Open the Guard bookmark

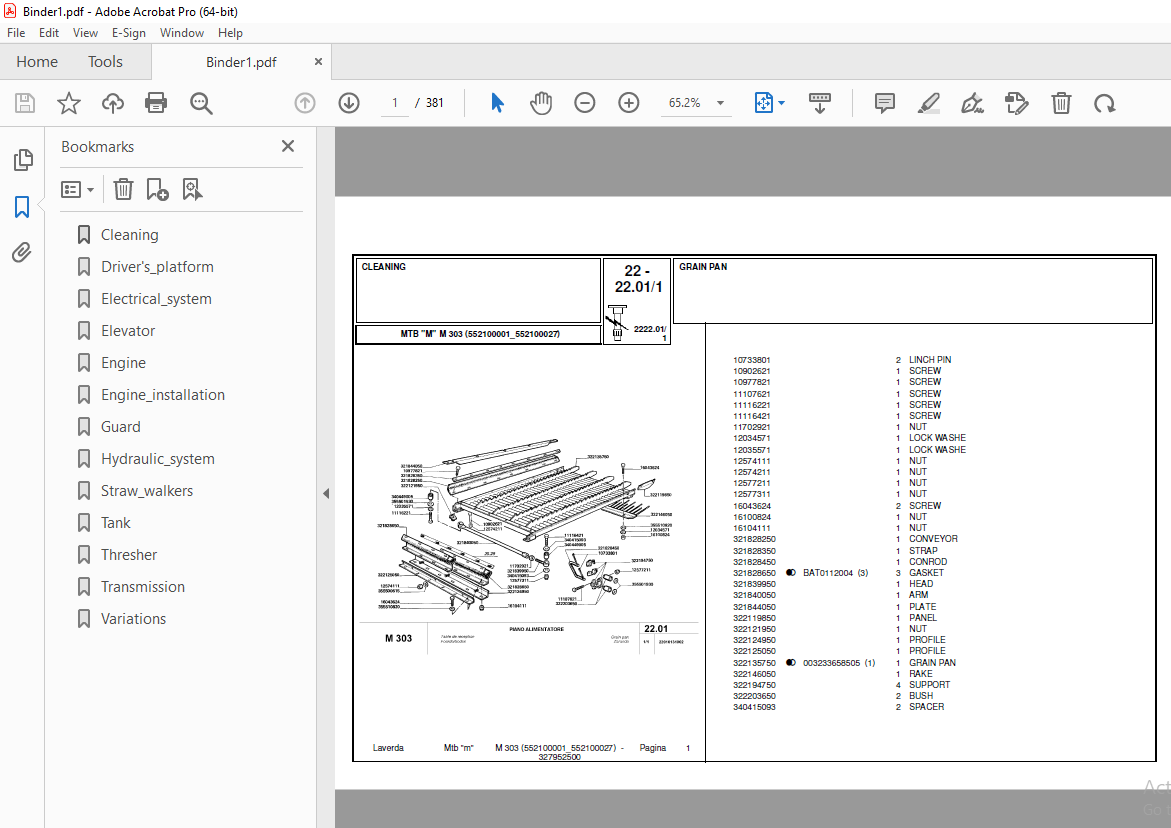[x=120, y=427]
